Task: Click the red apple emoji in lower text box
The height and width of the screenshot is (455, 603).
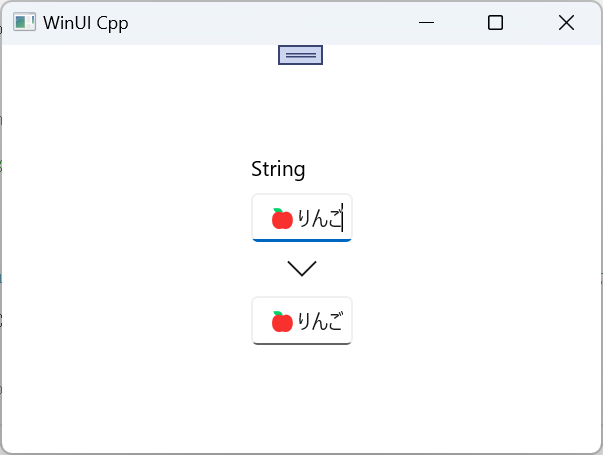Action: 282,322
